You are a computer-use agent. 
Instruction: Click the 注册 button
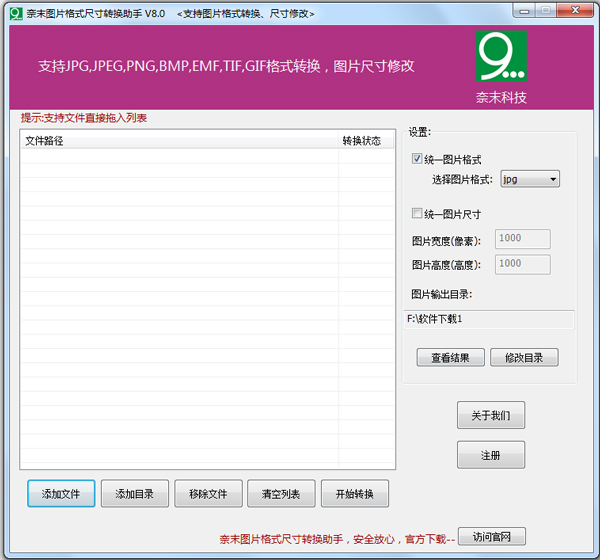pyautogui.click(x=490, y=455)
